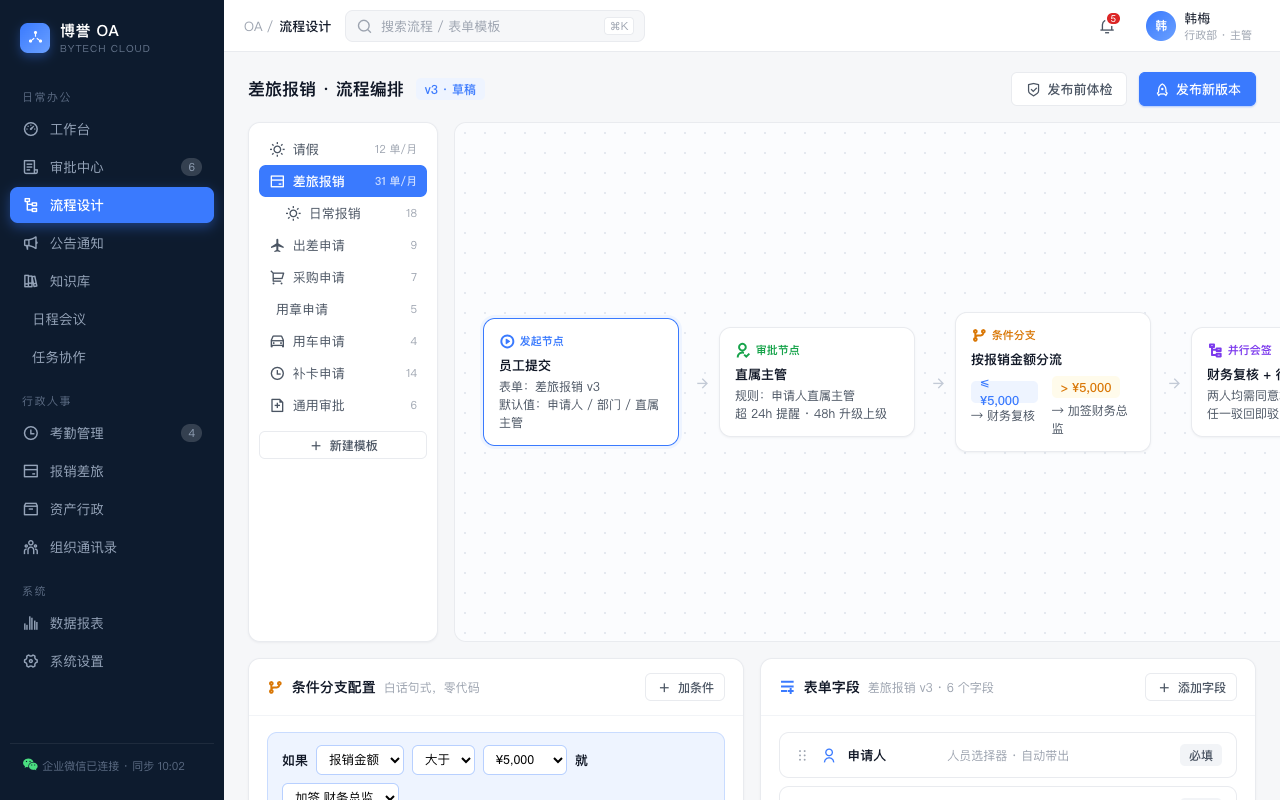Viewport: 1280px width, 800px height.
Task: Select the 通用审批 template
Action: pyautogui.click(x=343, y=405)
